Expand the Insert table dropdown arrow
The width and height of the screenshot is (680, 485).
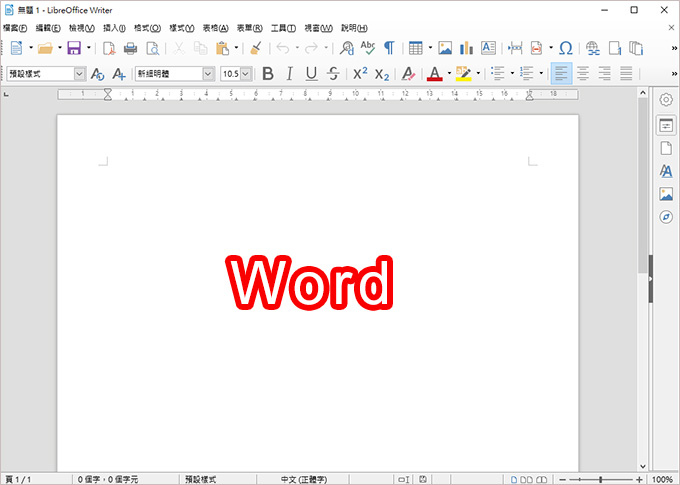click(x=430, y=48)
